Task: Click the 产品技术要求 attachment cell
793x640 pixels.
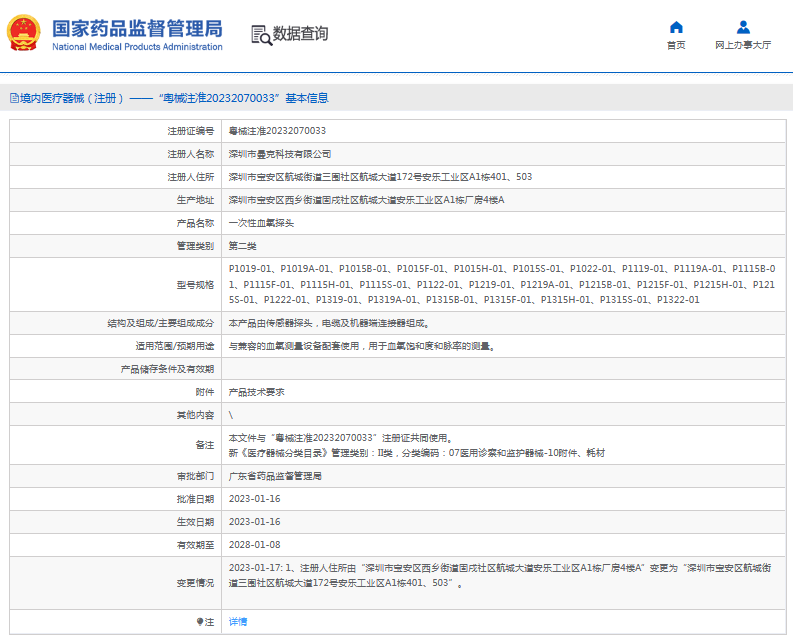Action: click(256, 392)
